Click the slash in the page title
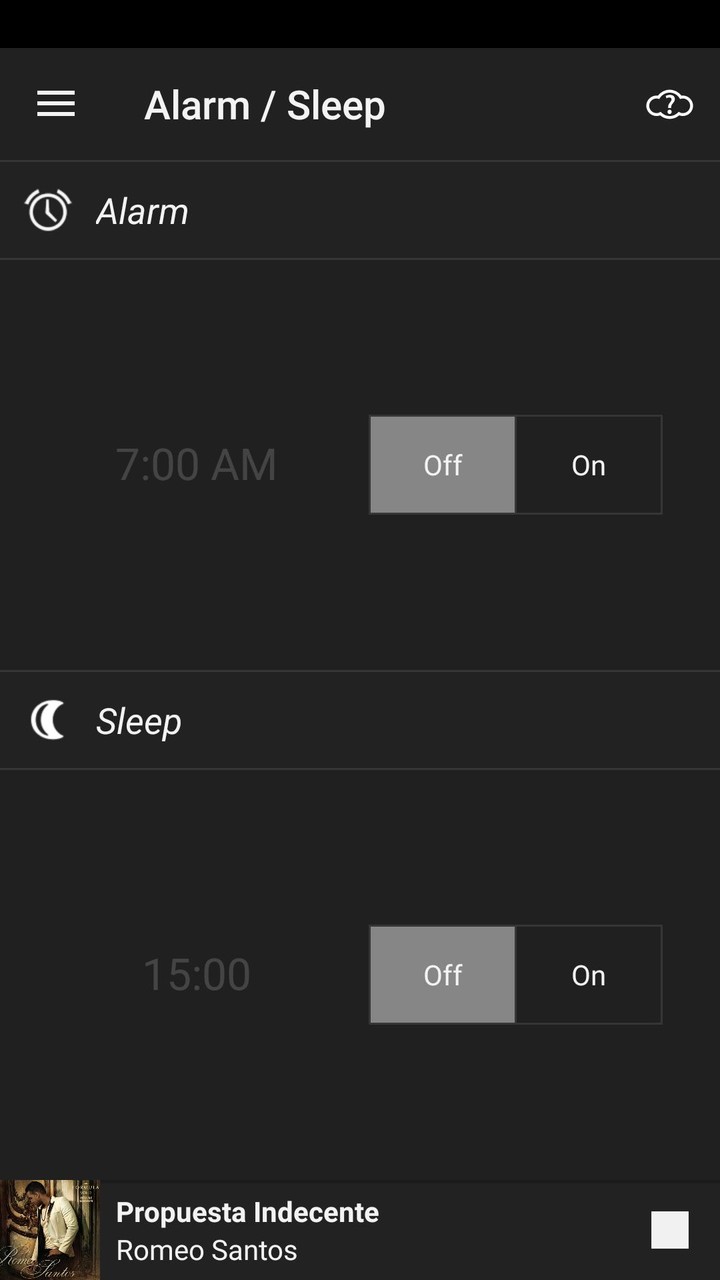 pos(267,106)
